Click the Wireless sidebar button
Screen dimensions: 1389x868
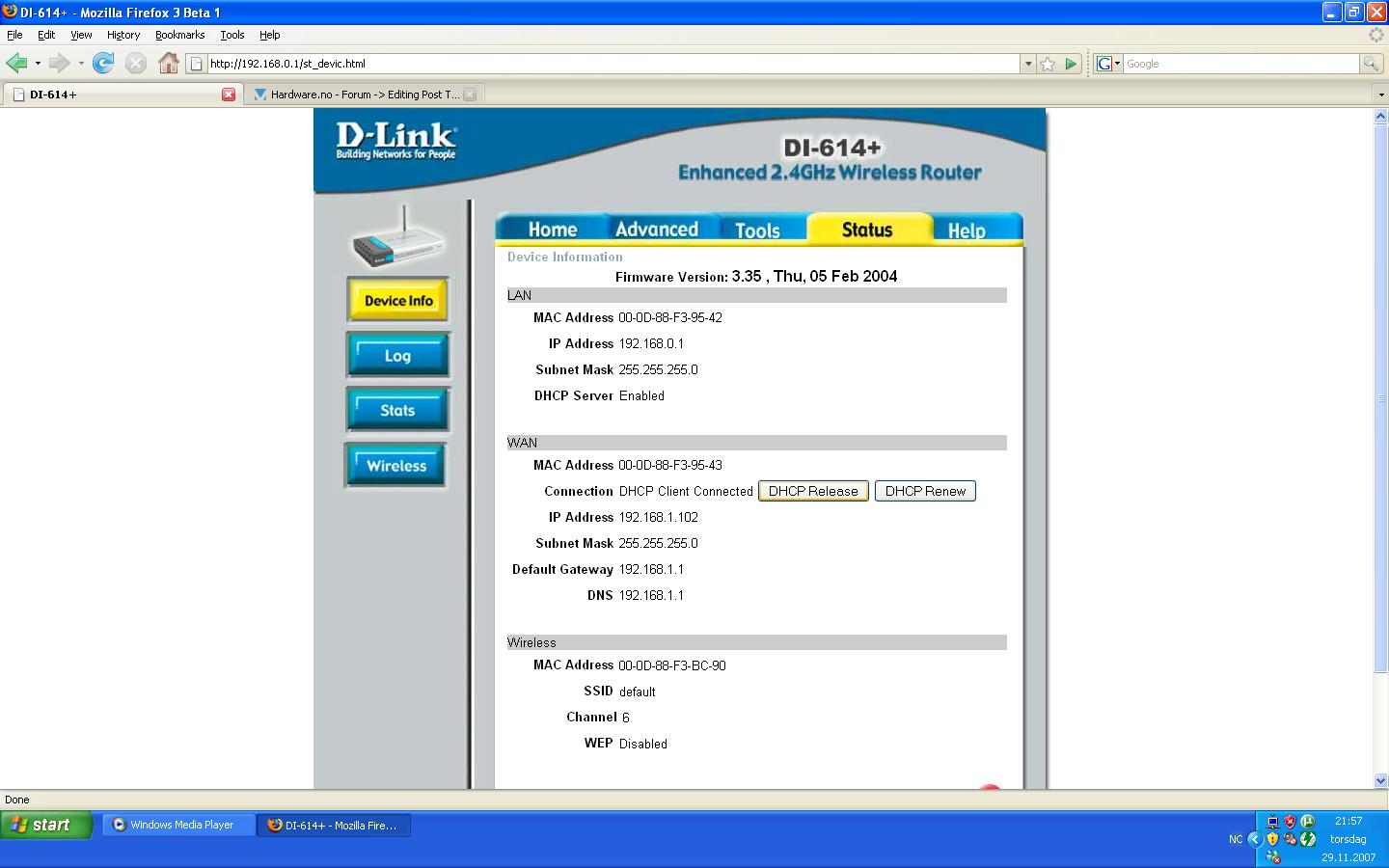pos(396,465)
